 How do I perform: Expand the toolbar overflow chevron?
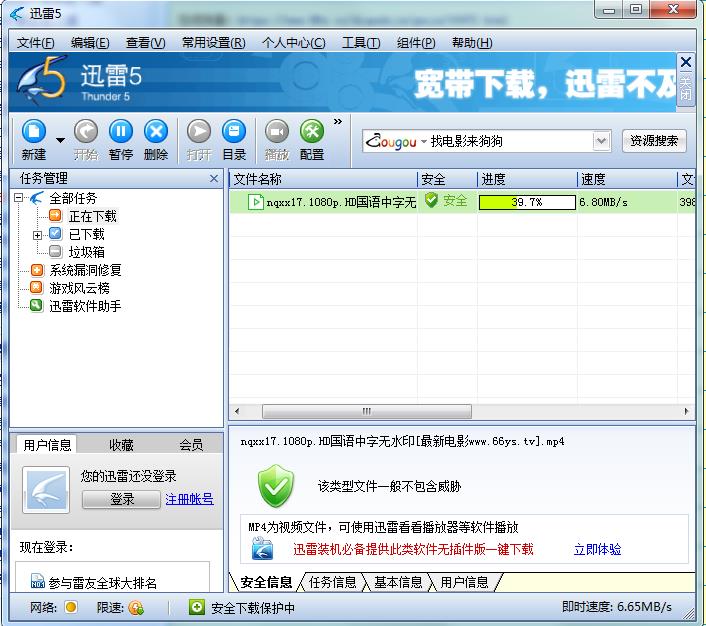pyautogui.click(x=338, y=122)
